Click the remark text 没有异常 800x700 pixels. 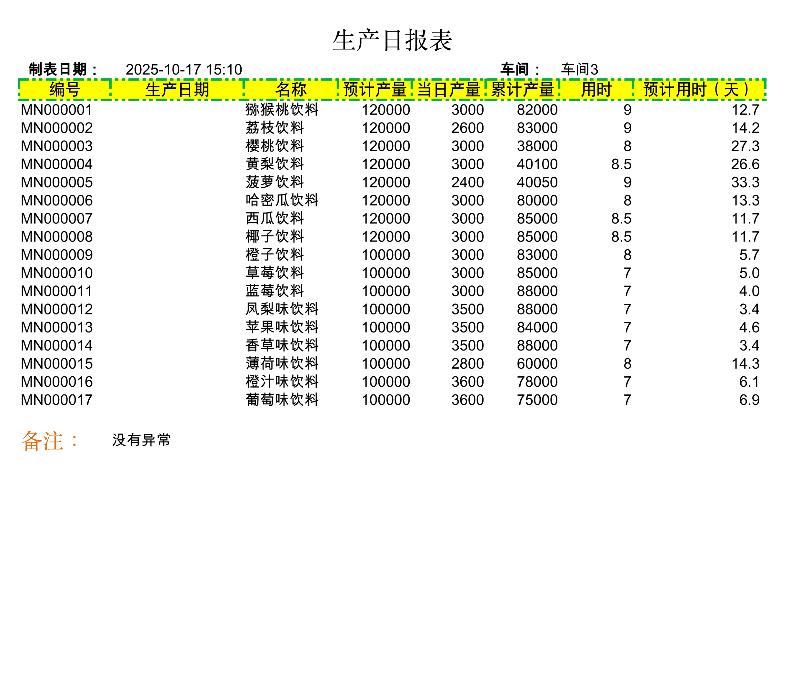pyautogui.click(x=141, y=440)
